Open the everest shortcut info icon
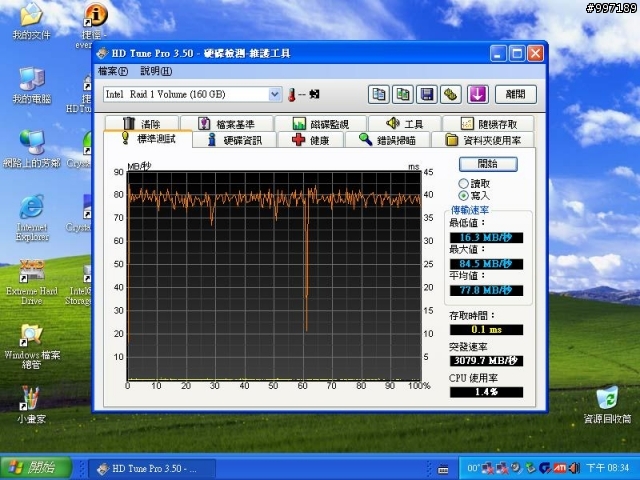The width and height of the screenshot is (640, 480). pyautogui.click(x=95, y=16)
